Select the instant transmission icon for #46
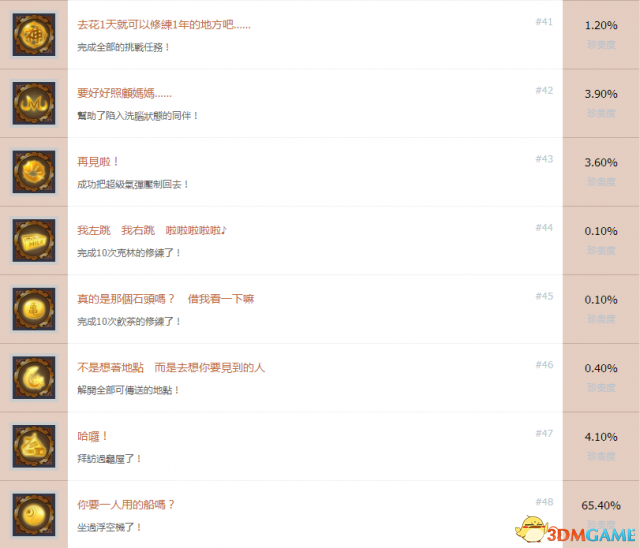 [x=34, y=377]
